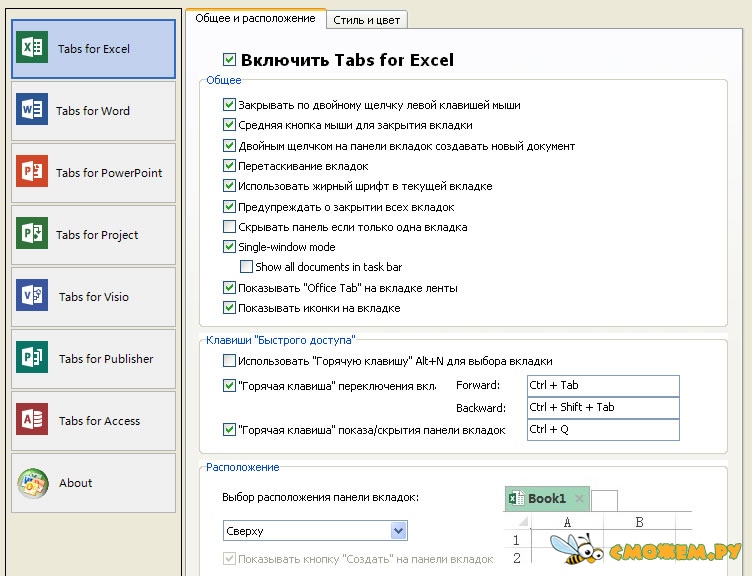Open the Tabs for Word settings
The image size is (752, 576).
[94, 111]
